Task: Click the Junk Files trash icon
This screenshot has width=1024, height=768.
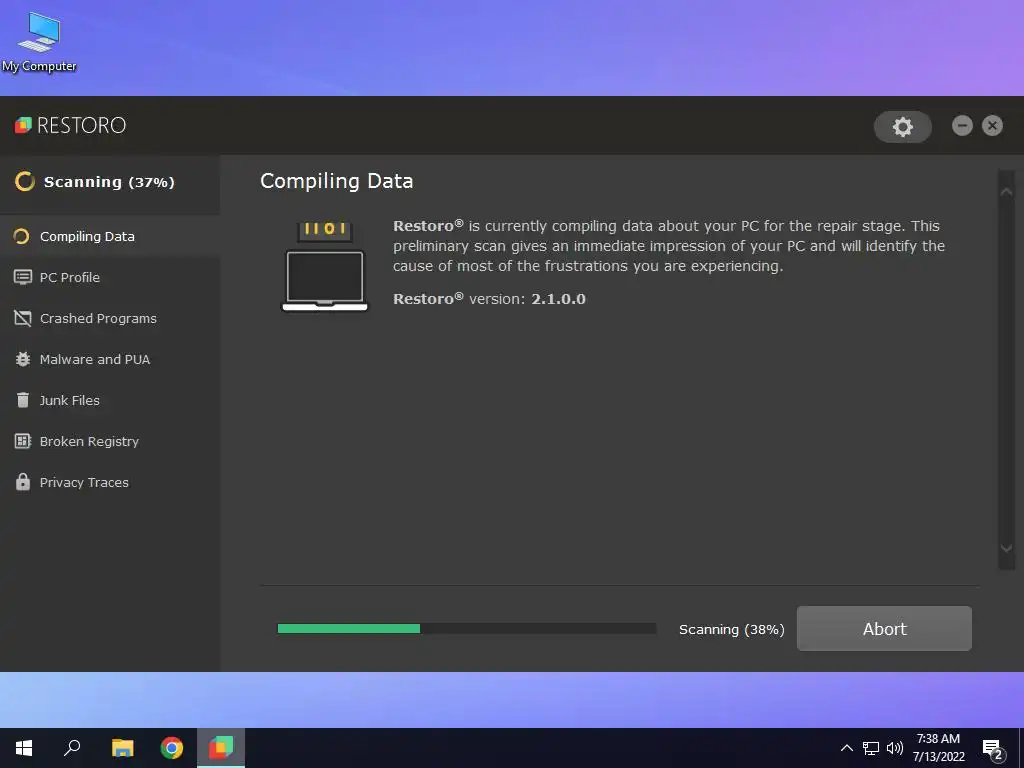Action: point(23,400)
